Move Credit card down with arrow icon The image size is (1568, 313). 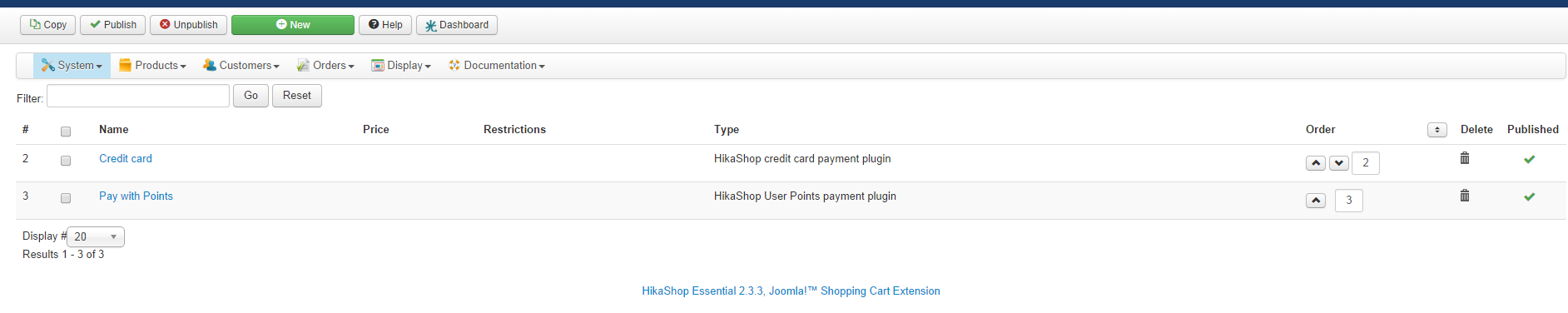[x=1339, y=163]
